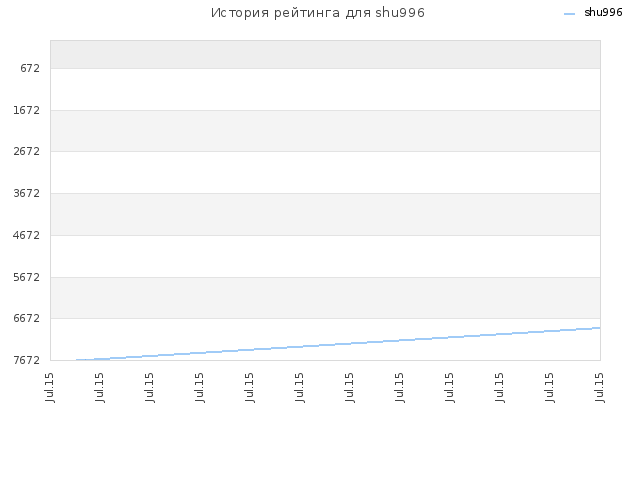Click the blue rating line at its midpoint

[x=338, y=344]
